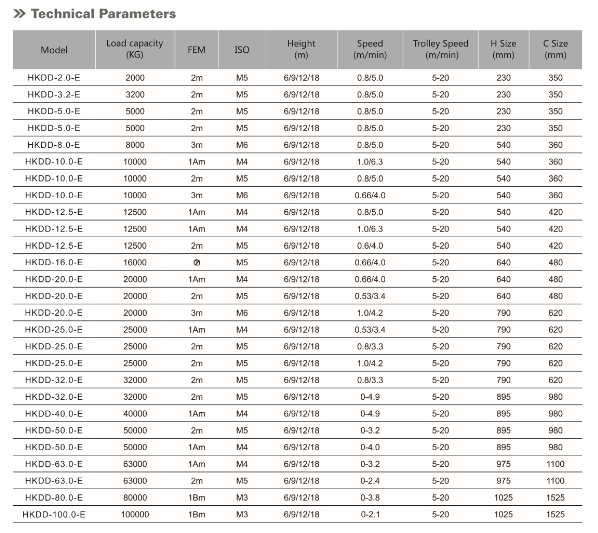
Task: Click H Size 640 in HKDD-16.0-E row
Action: pos(503,262)
